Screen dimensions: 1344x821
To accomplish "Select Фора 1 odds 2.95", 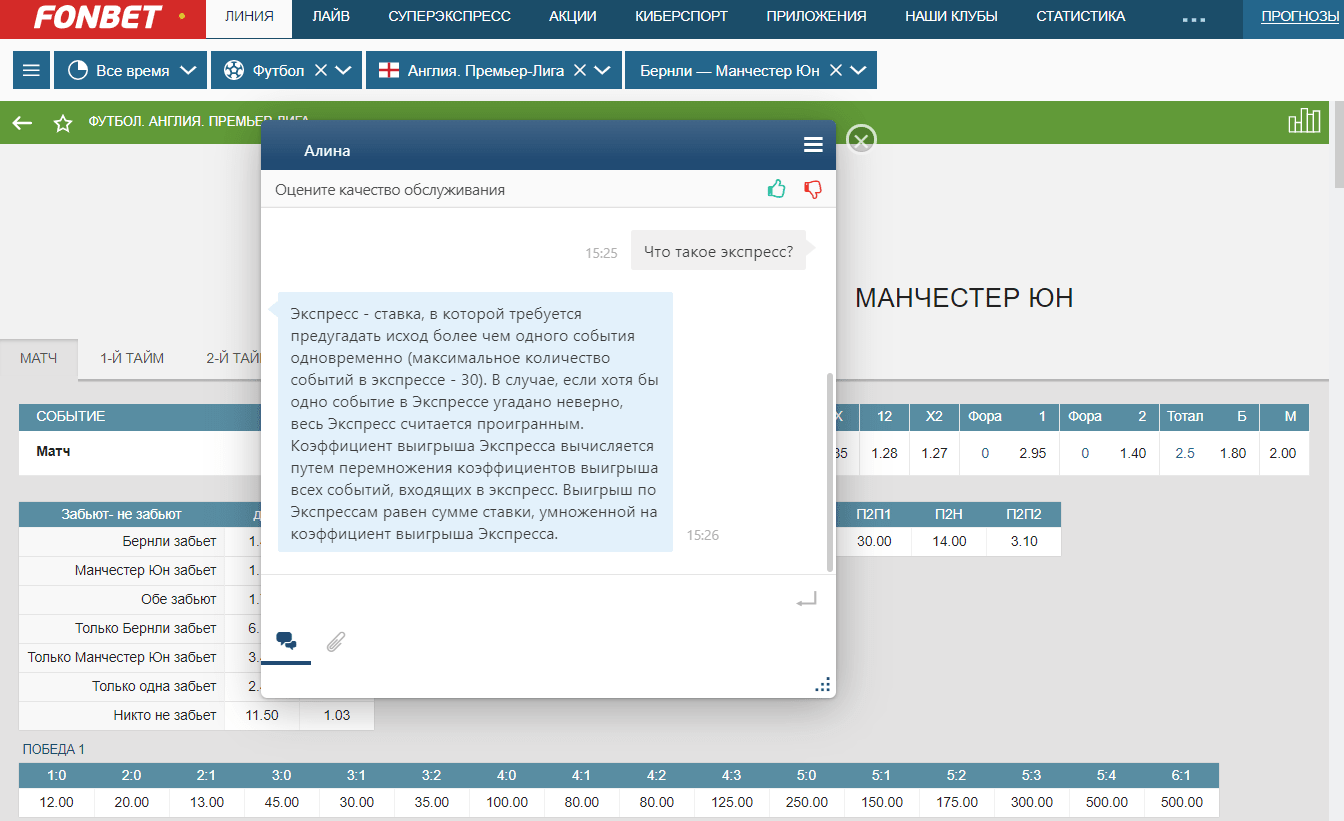I will 1032,453.
